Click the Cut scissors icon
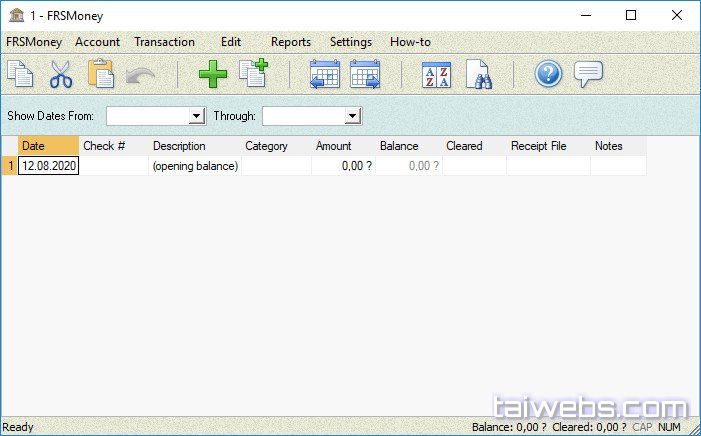Screen dimensions: 701x436 (x=60, y=75)
